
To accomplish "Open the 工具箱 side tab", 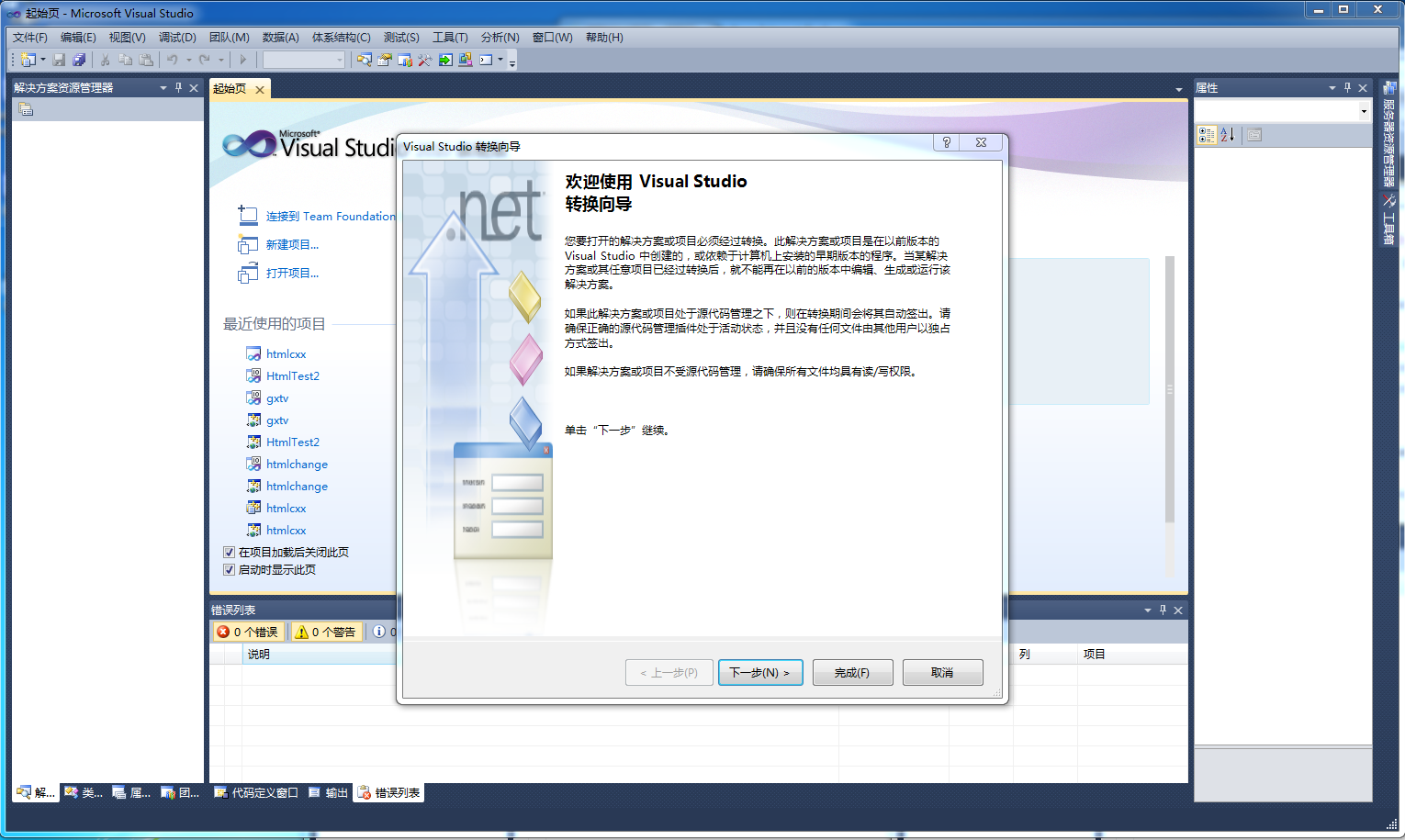I will pos(1388,218).
